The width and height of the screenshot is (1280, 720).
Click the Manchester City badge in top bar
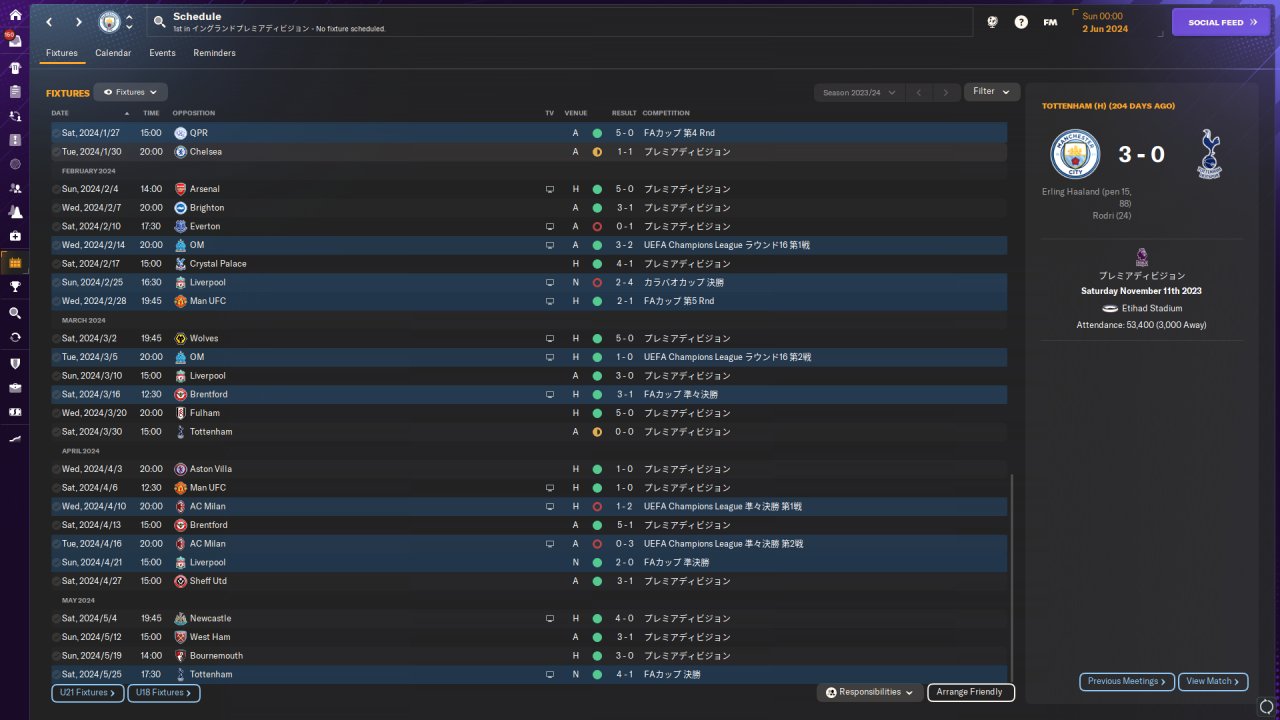coord(108,22)
